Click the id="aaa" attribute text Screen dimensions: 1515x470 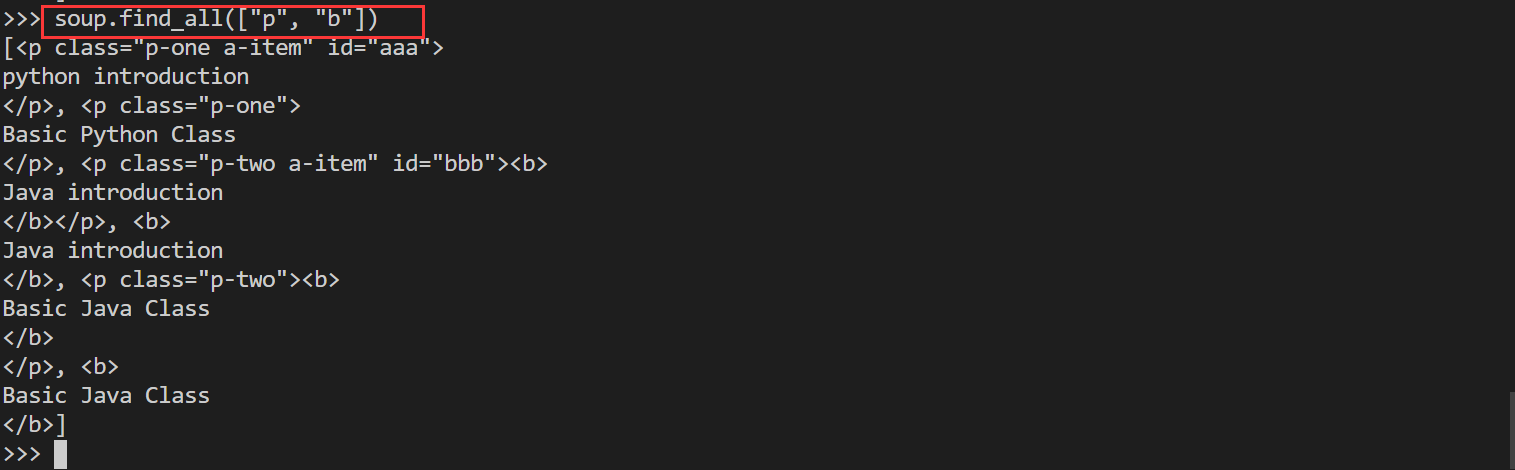[x=379, y=48]
